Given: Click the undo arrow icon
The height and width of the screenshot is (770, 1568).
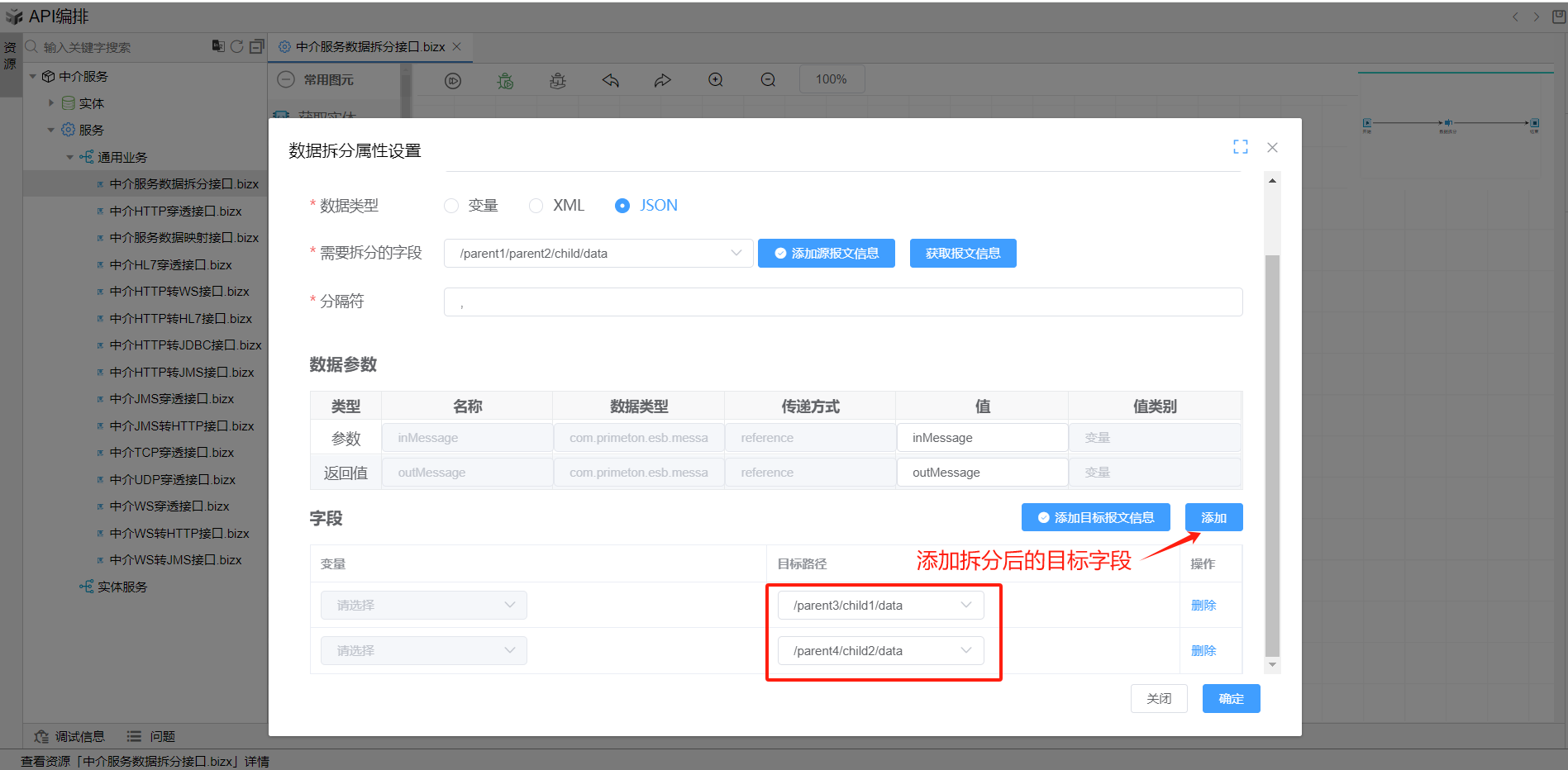Looking at the screenshot, I should (x=611, y=80).
